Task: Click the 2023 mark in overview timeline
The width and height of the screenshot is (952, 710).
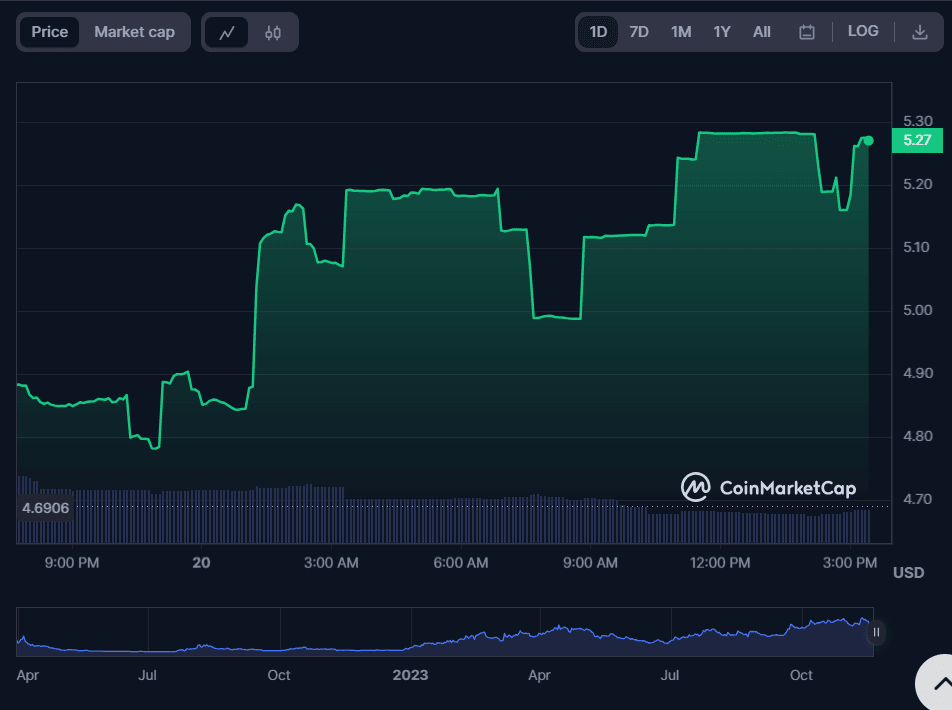Action: (x=410, y=675)
